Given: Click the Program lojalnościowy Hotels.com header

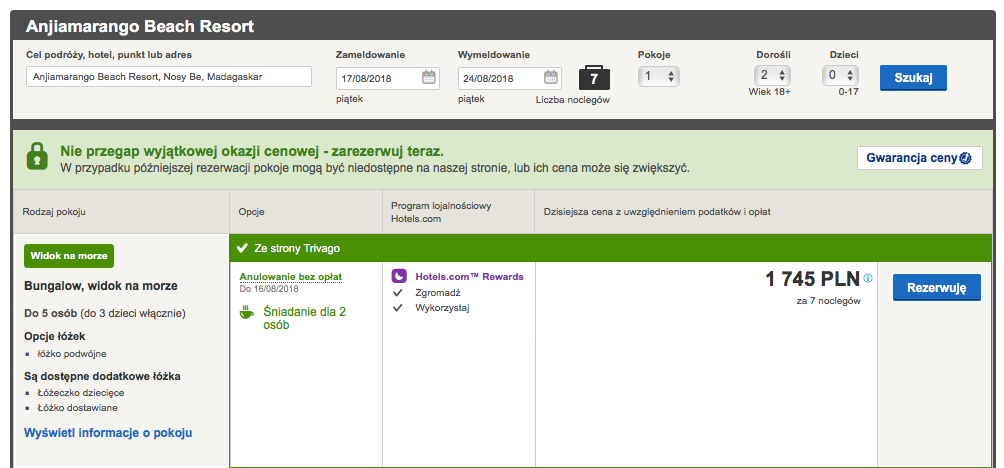Looking at the screenshot, I should pos(441,212).
